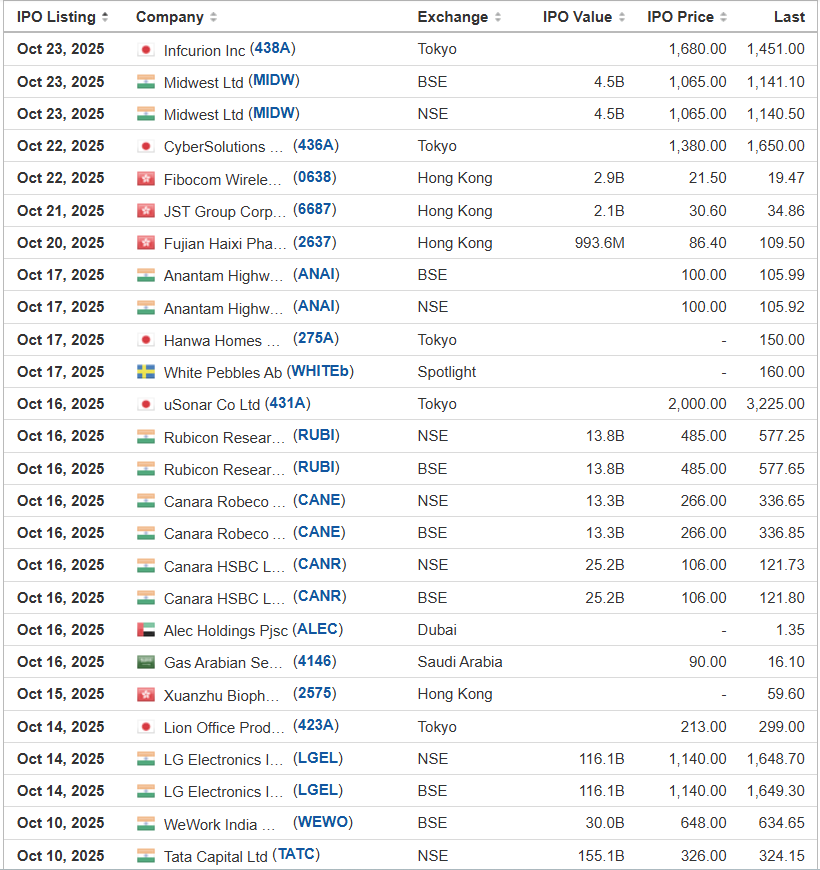Screen dimensions: 820x870
Task: Select the Oct 15, 2025 listing date
Action: coord(60,694)
